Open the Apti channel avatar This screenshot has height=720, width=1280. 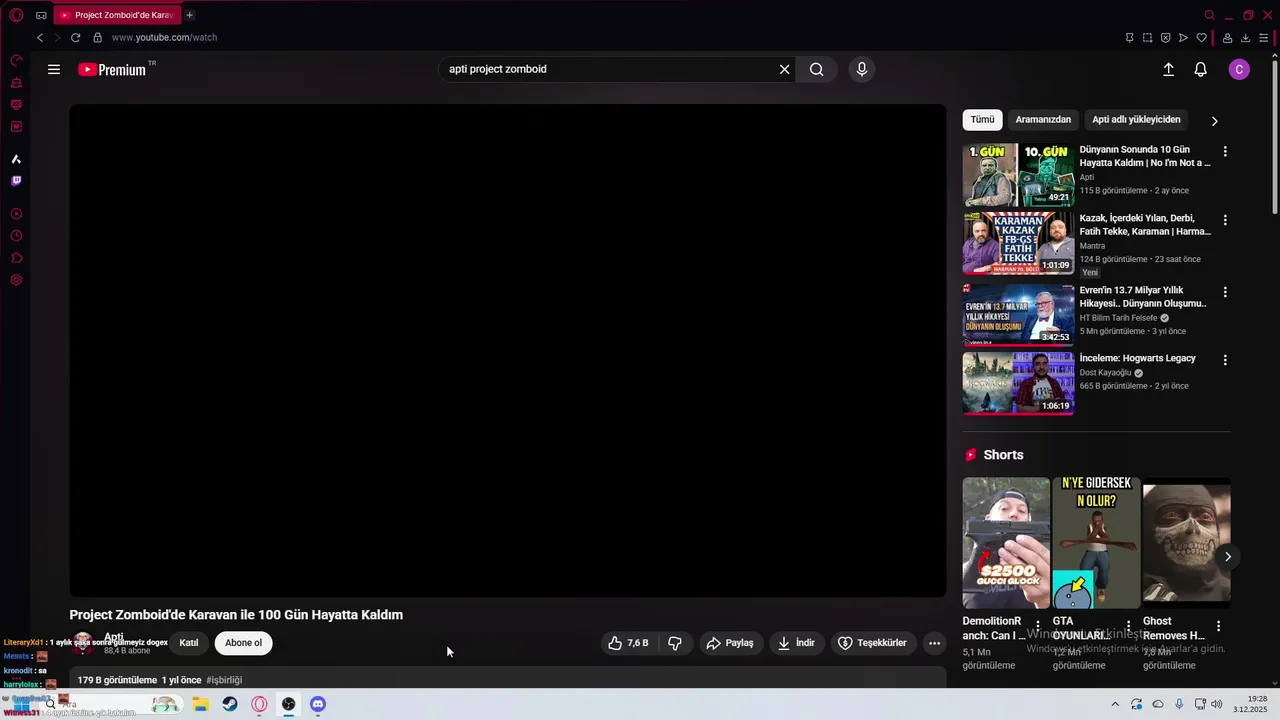pos(84,643)
